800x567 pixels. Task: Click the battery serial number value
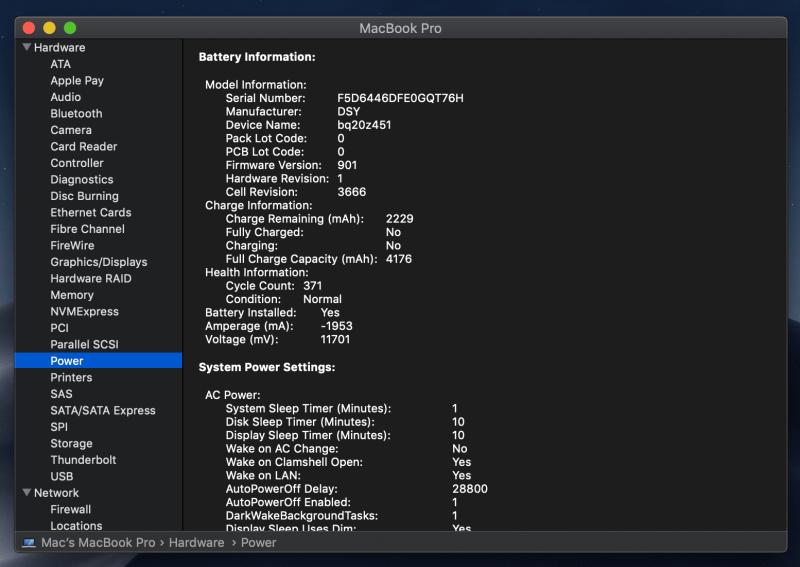pyautogui.click(x=400, y=98)
